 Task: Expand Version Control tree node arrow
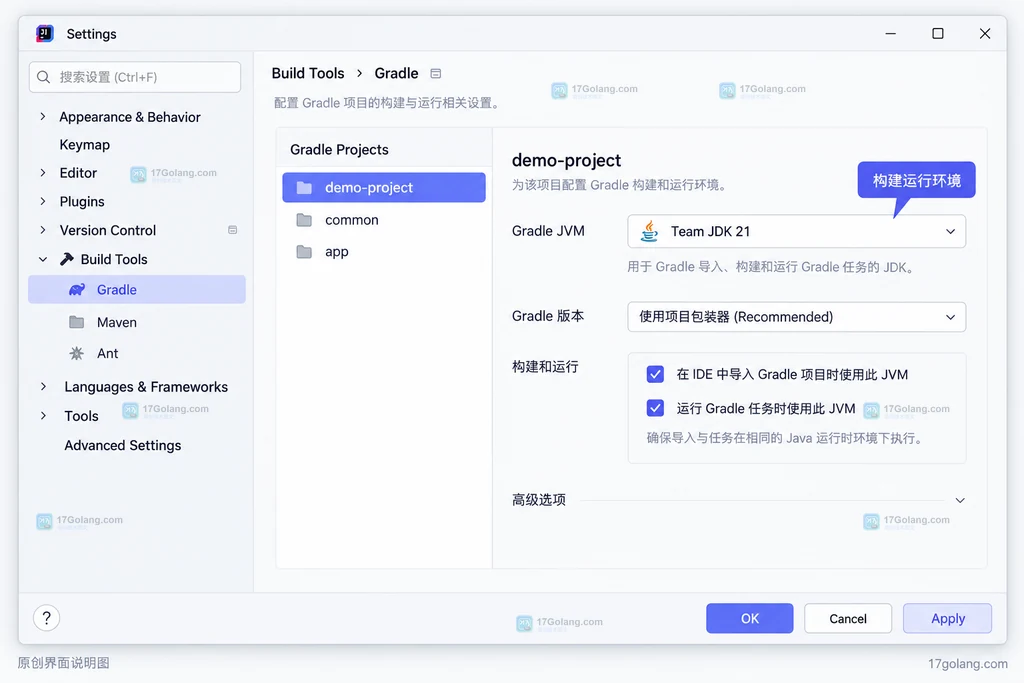42,230
